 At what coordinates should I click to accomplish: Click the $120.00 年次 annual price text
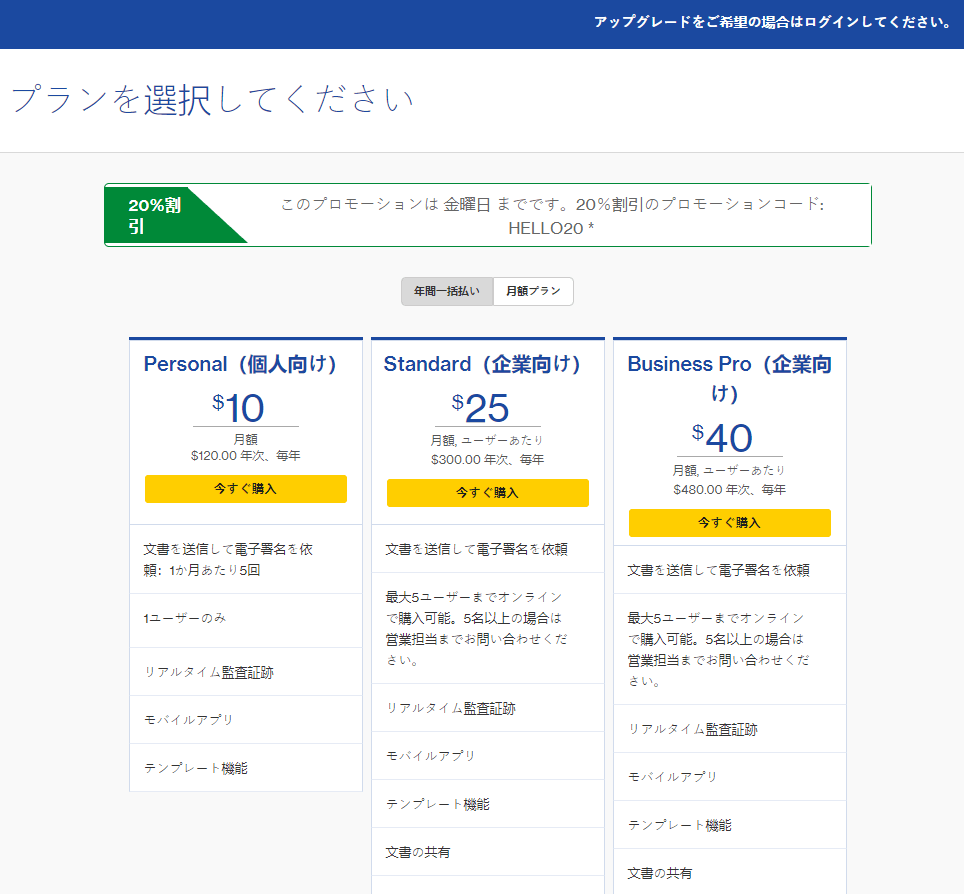click(245, 456)
